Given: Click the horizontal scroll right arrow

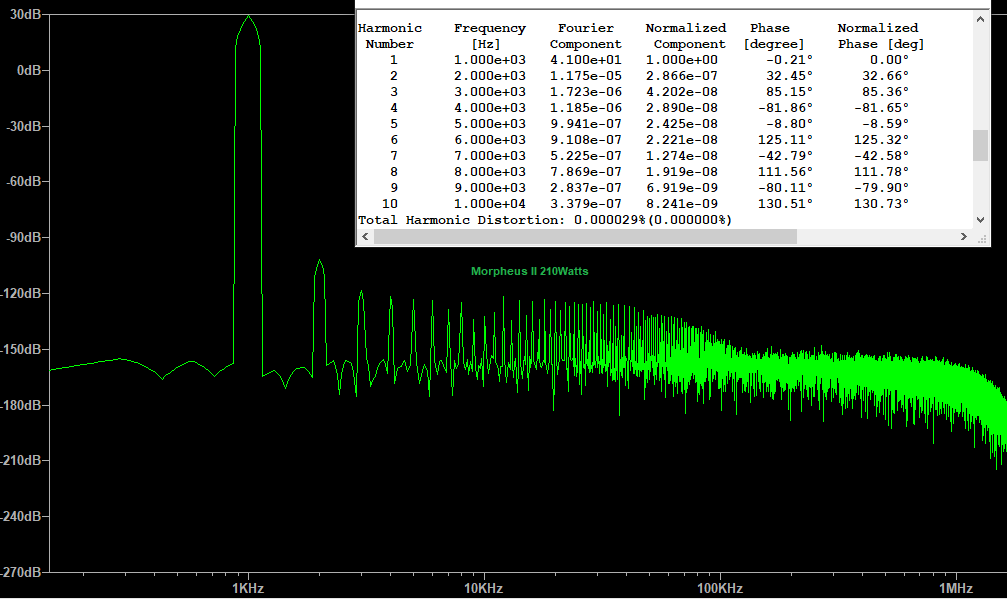Looking at the screenshot, I should [x=963, y=236].
